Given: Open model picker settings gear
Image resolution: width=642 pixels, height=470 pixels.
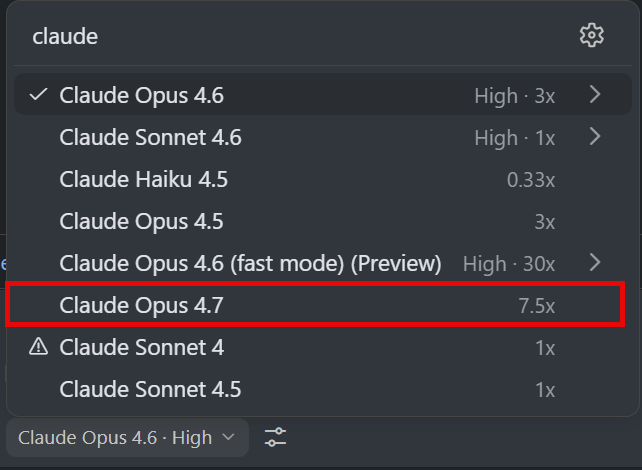Looking at the screenshot, I should tap(592, 35).
